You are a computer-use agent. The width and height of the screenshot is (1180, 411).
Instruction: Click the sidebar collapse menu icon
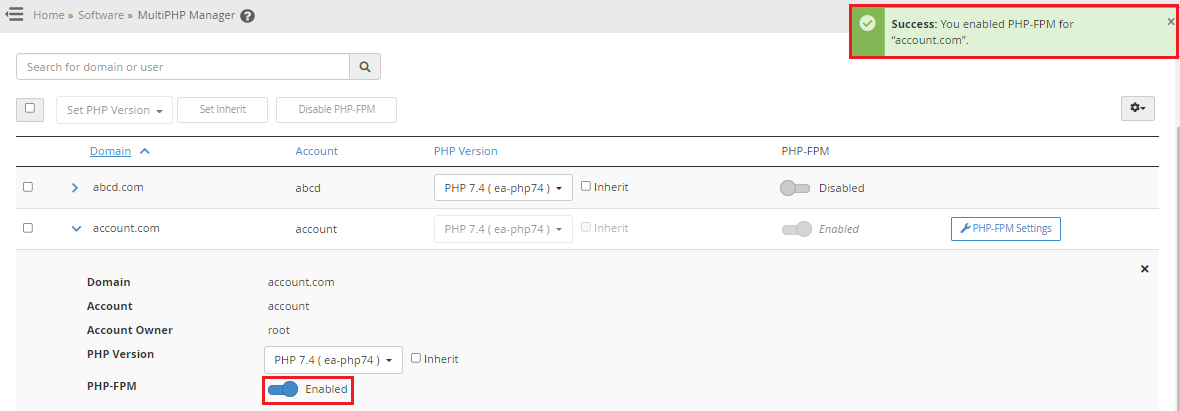coord(15,15)
